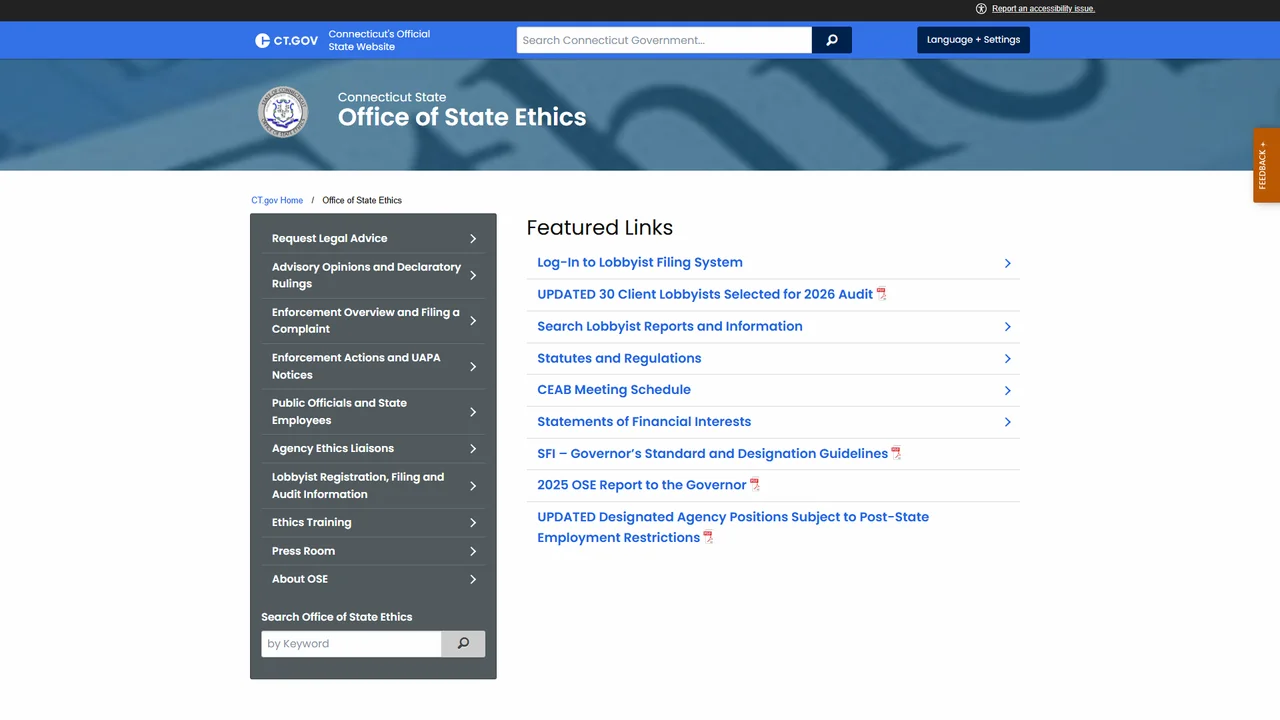This screenshot has height=720, width=1280.
Task: Click PDF icon beside 2026 Audit link
Action: tap(881, 294)
